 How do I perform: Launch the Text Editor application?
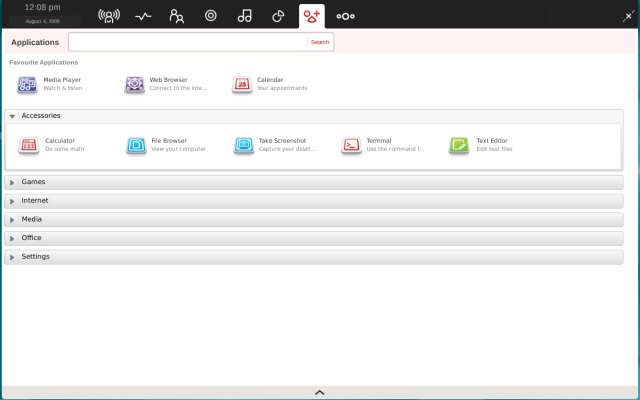point(480,145)
